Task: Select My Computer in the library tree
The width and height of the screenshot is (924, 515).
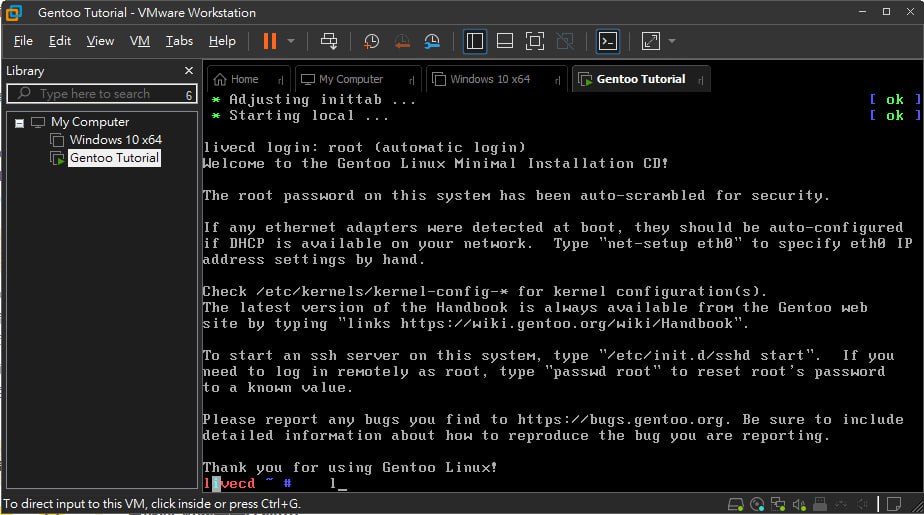Action: click(90, 122)
